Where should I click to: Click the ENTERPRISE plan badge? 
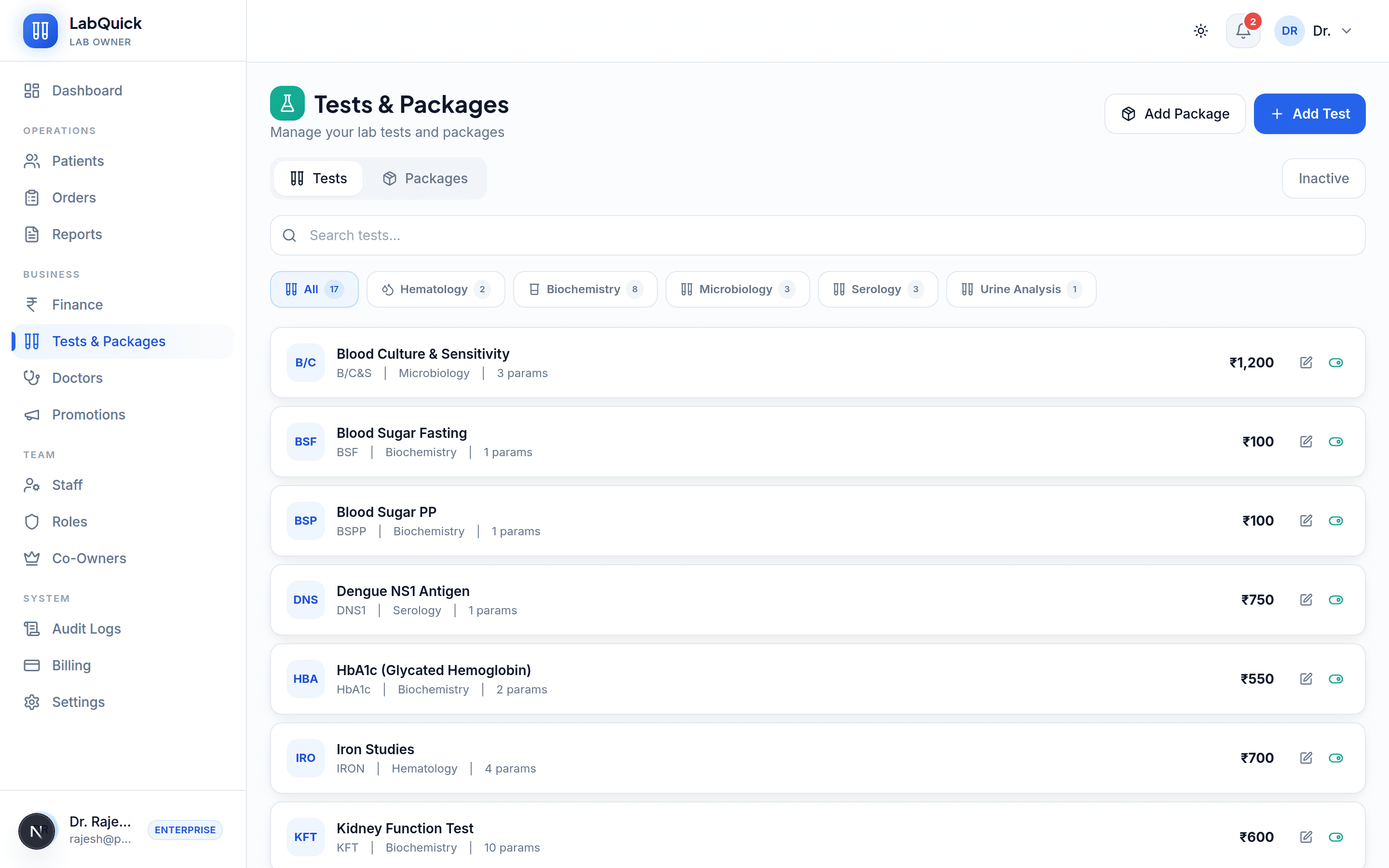[185, 830]
